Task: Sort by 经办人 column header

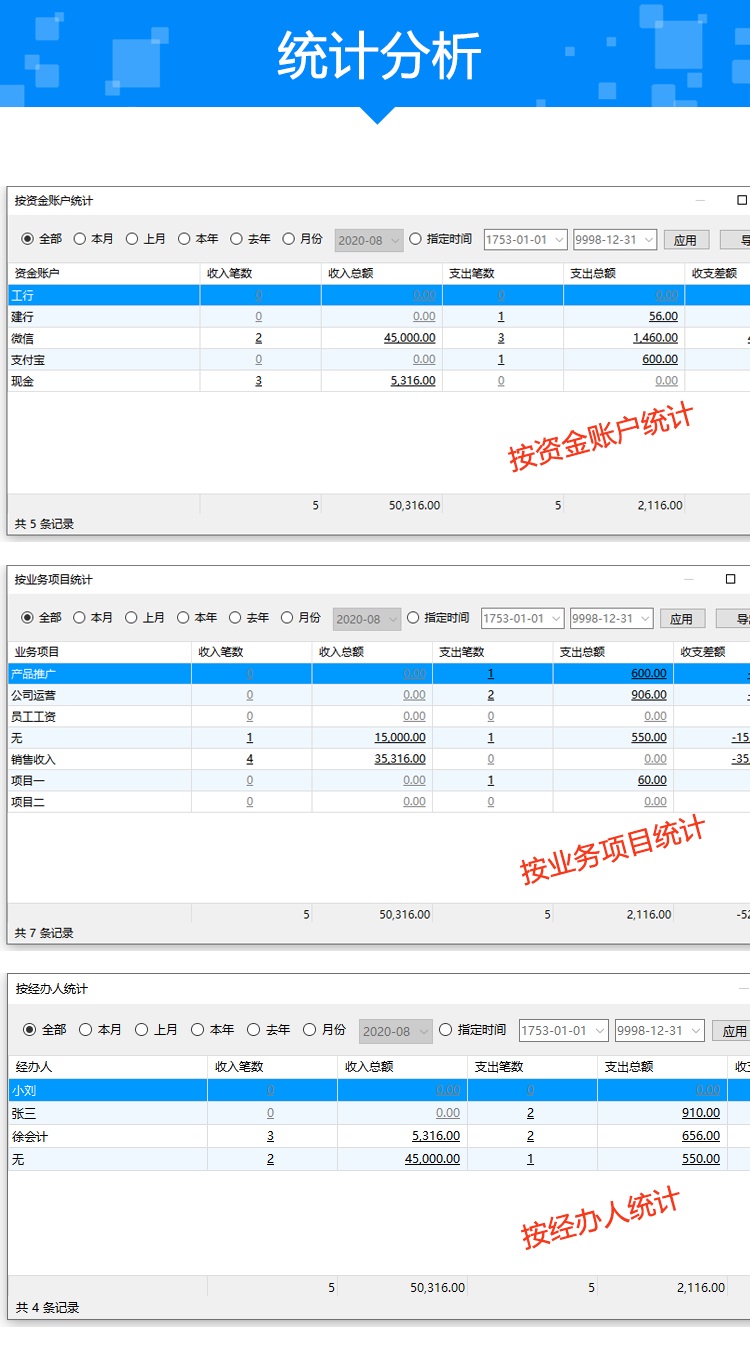Action: coord(107,1067)
